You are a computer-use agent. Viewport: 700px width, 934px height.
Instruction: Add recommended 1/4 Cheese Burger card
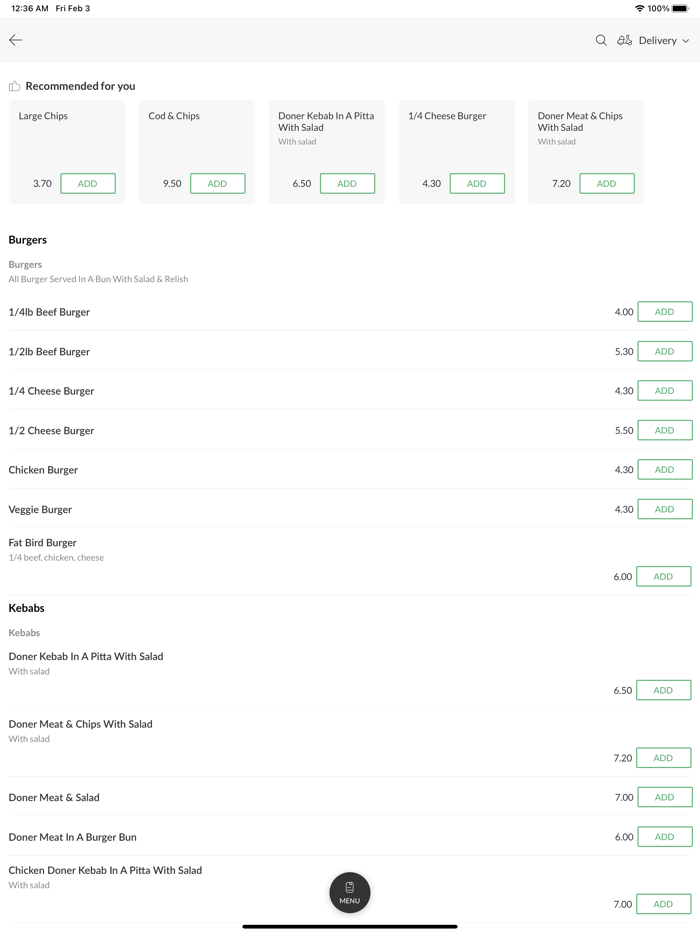click(x=477, y=183)
